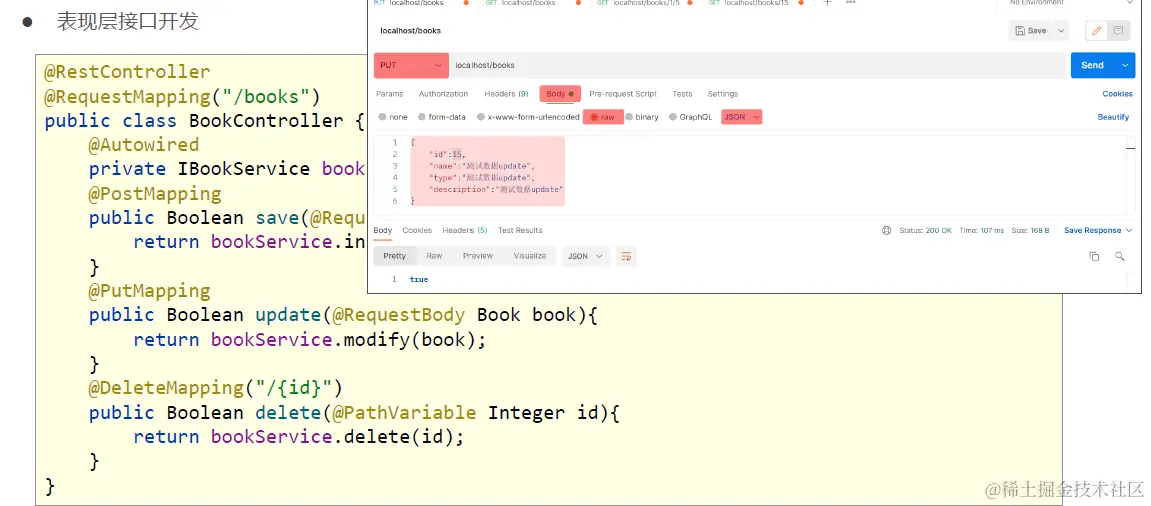
Task: Click the globe network icon near Status
Action: (887, 231)
